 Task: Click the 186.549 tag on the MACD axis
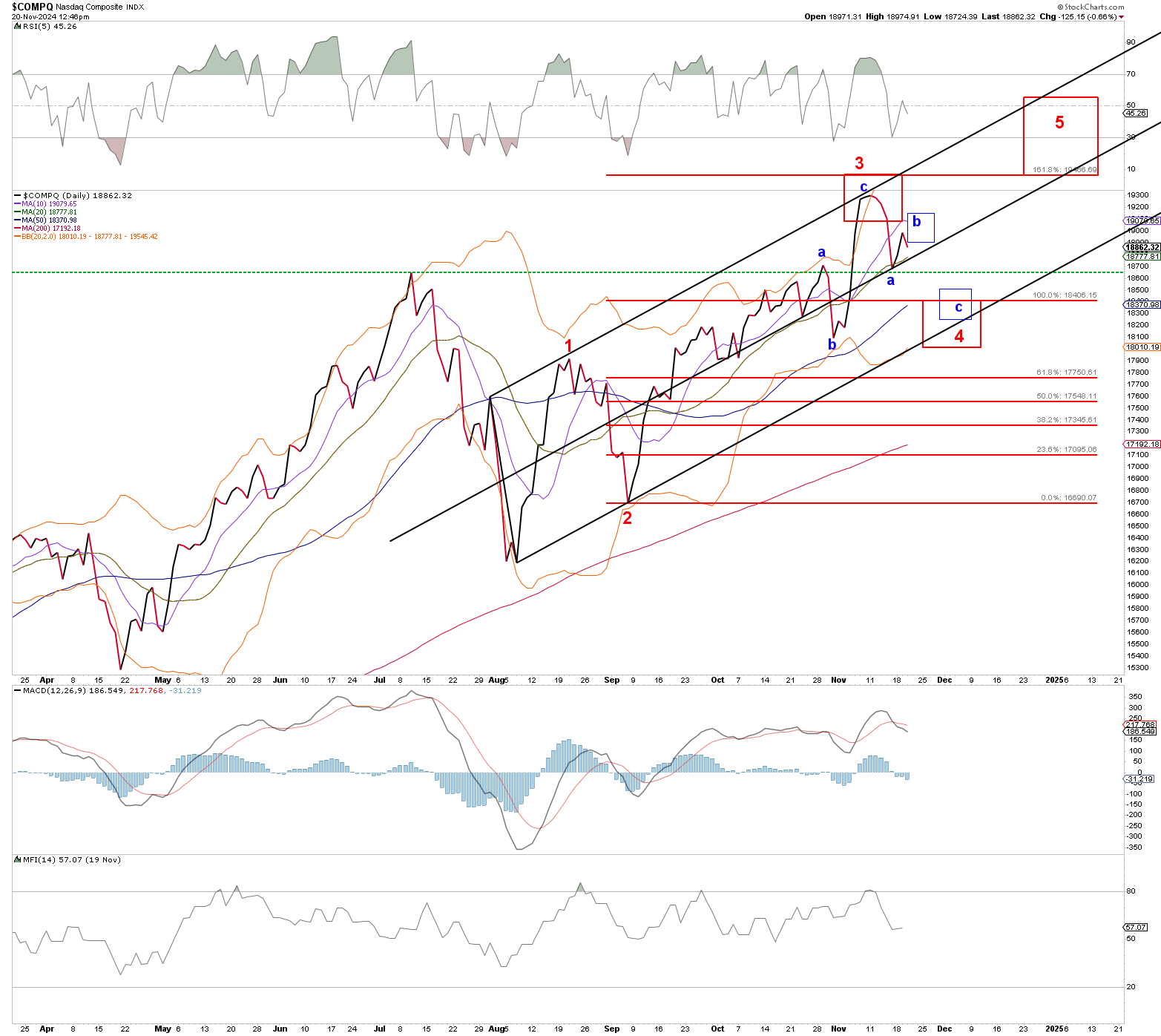click(1141, 731)
